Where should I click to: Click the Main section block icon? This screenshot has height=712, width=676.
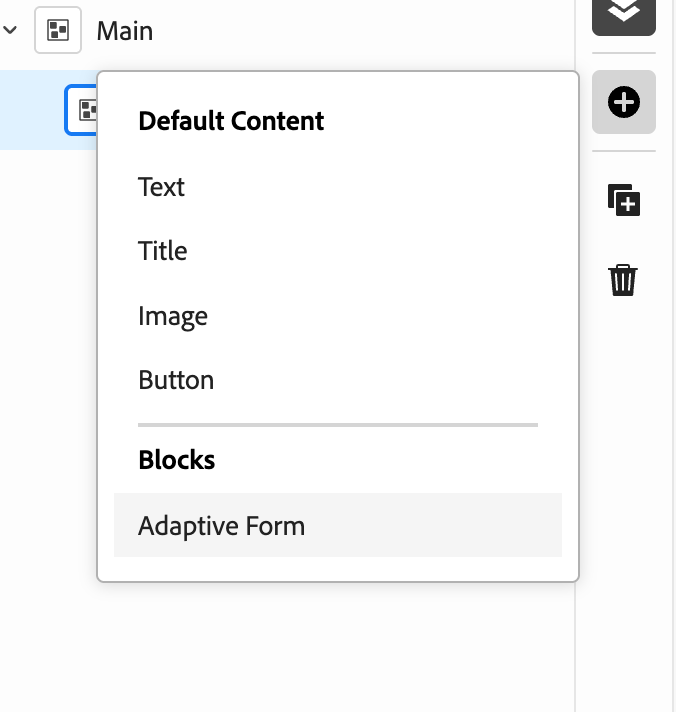[58, 30]
